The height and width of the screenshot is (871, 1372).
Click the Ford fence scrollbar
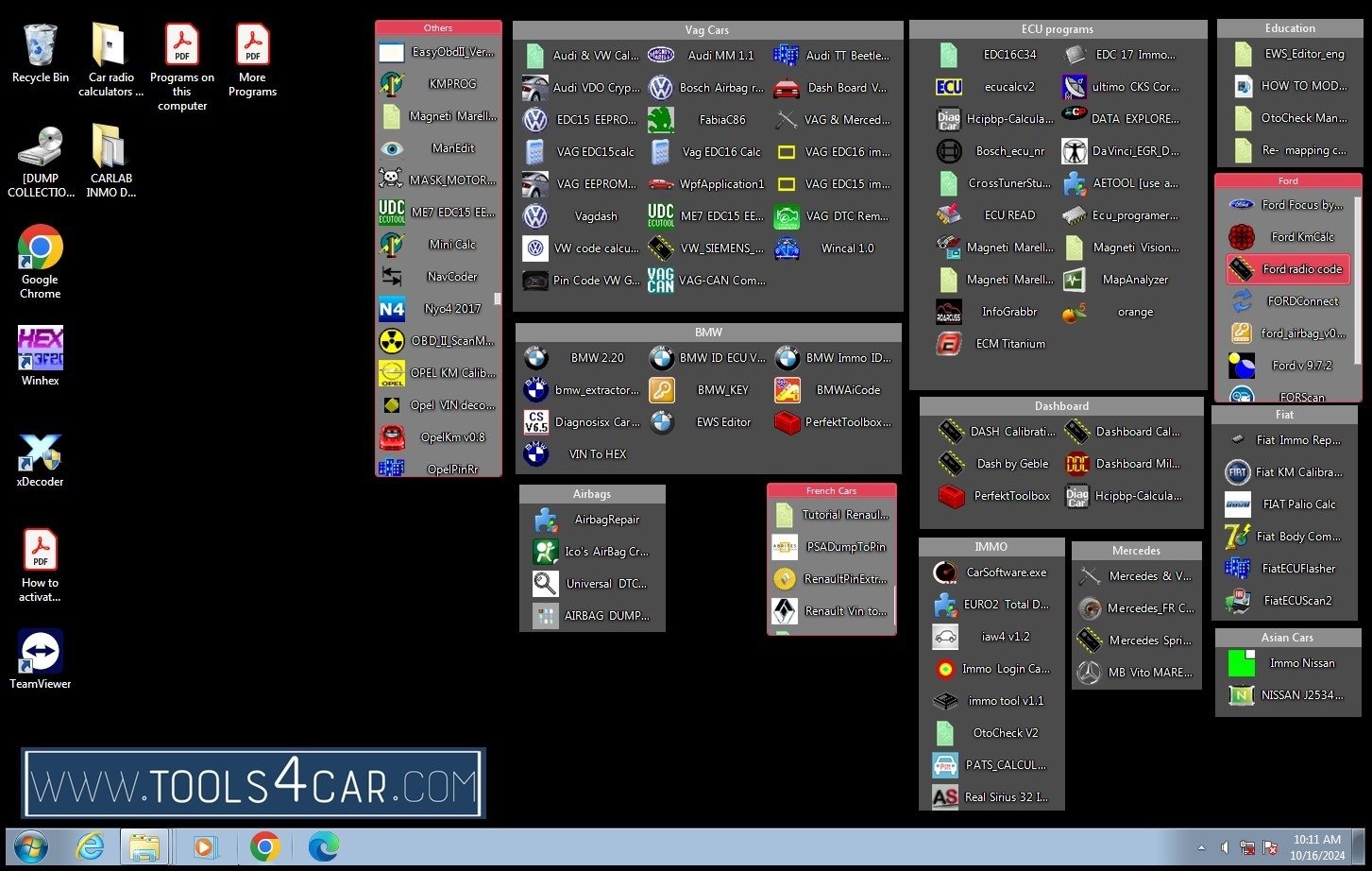(1357, 280)
